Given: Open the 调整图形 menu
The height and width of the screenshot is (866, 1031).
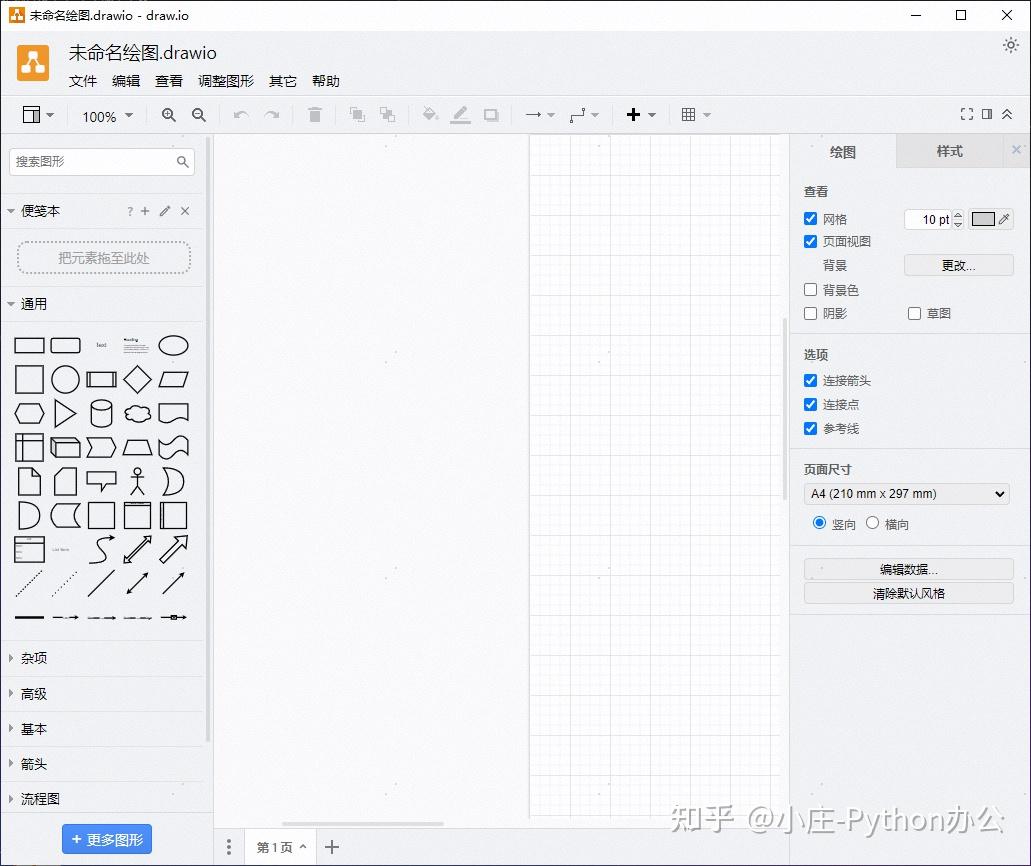Looking at the screenshot, I should (226, 81).
